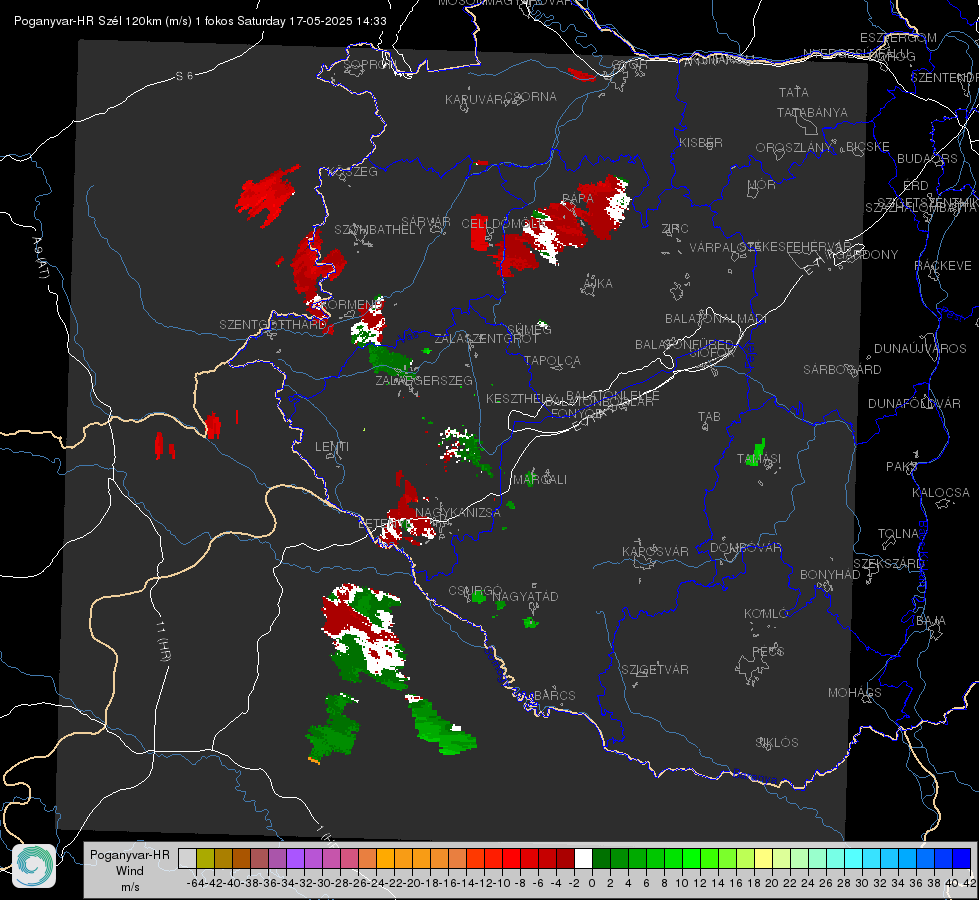Click the TAMÁSI city label

759,459
